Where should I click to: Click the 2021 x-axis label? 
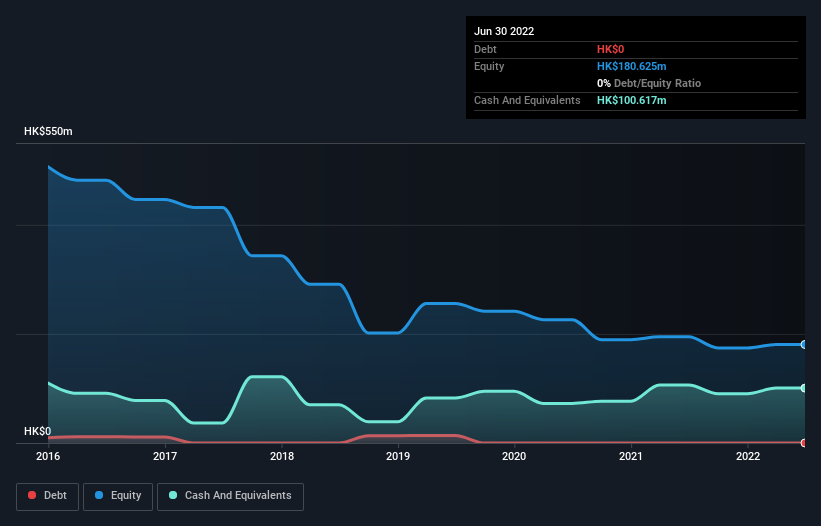click(x=631, y=456)
